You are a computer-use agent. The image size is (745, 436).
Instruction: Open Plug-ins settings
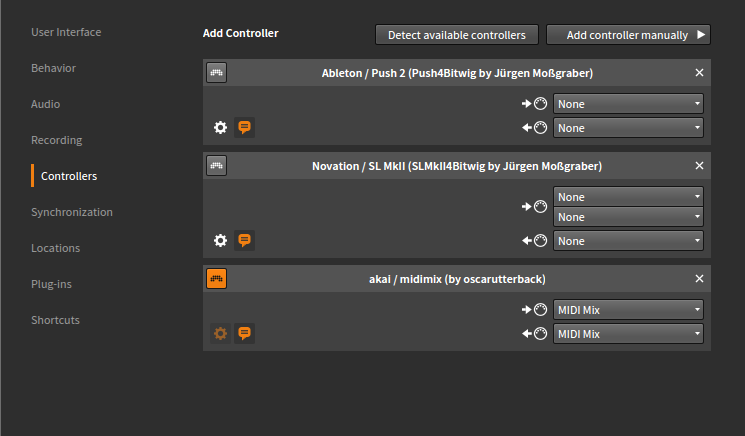pyautogui.click(x=51, y=284)
